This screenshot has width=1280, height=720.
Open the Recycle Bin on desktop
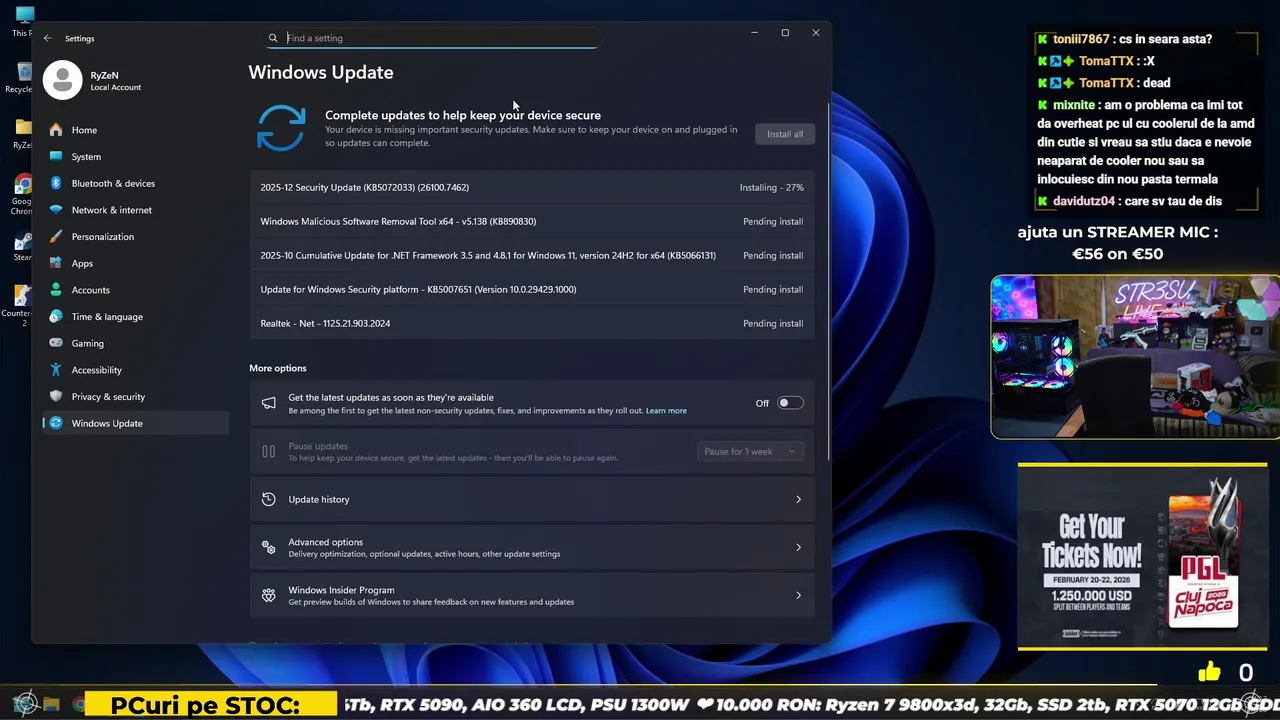(20, 78)
